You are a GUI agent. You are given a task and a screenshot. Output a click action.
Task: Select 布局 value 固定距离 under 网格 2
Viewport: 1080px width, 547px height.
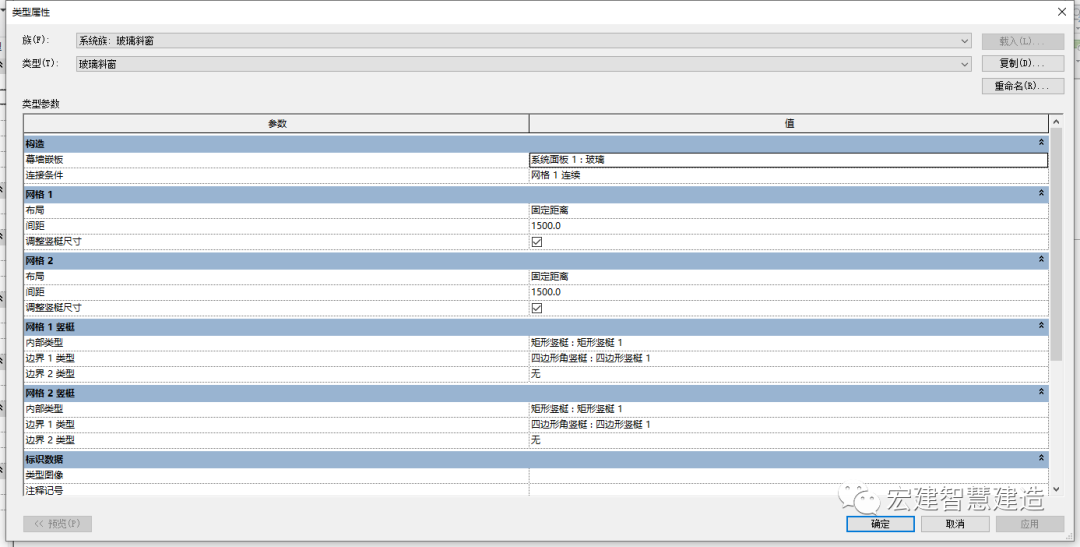789,276
